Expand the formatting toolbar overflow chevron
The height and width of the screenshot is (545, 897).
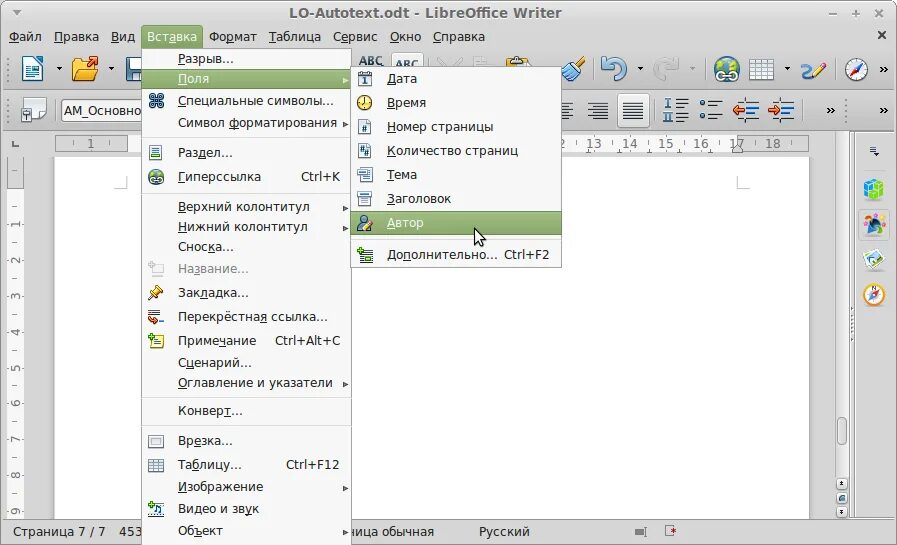point(830,110)
